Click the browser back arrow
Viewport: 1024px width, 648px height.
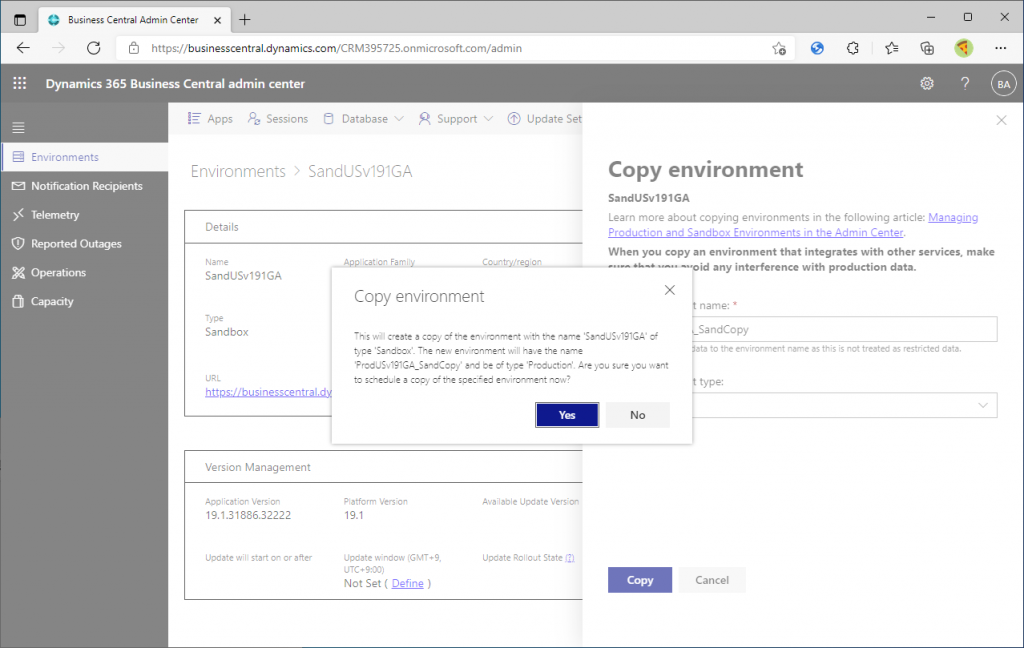coord(23,48)
